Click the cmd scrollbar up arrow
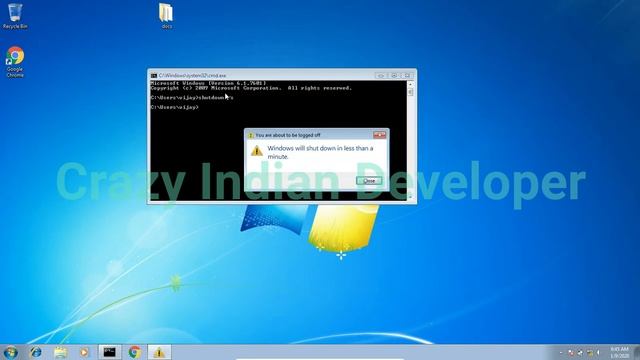Screen dimensions: 640x360 pos(410,84)
